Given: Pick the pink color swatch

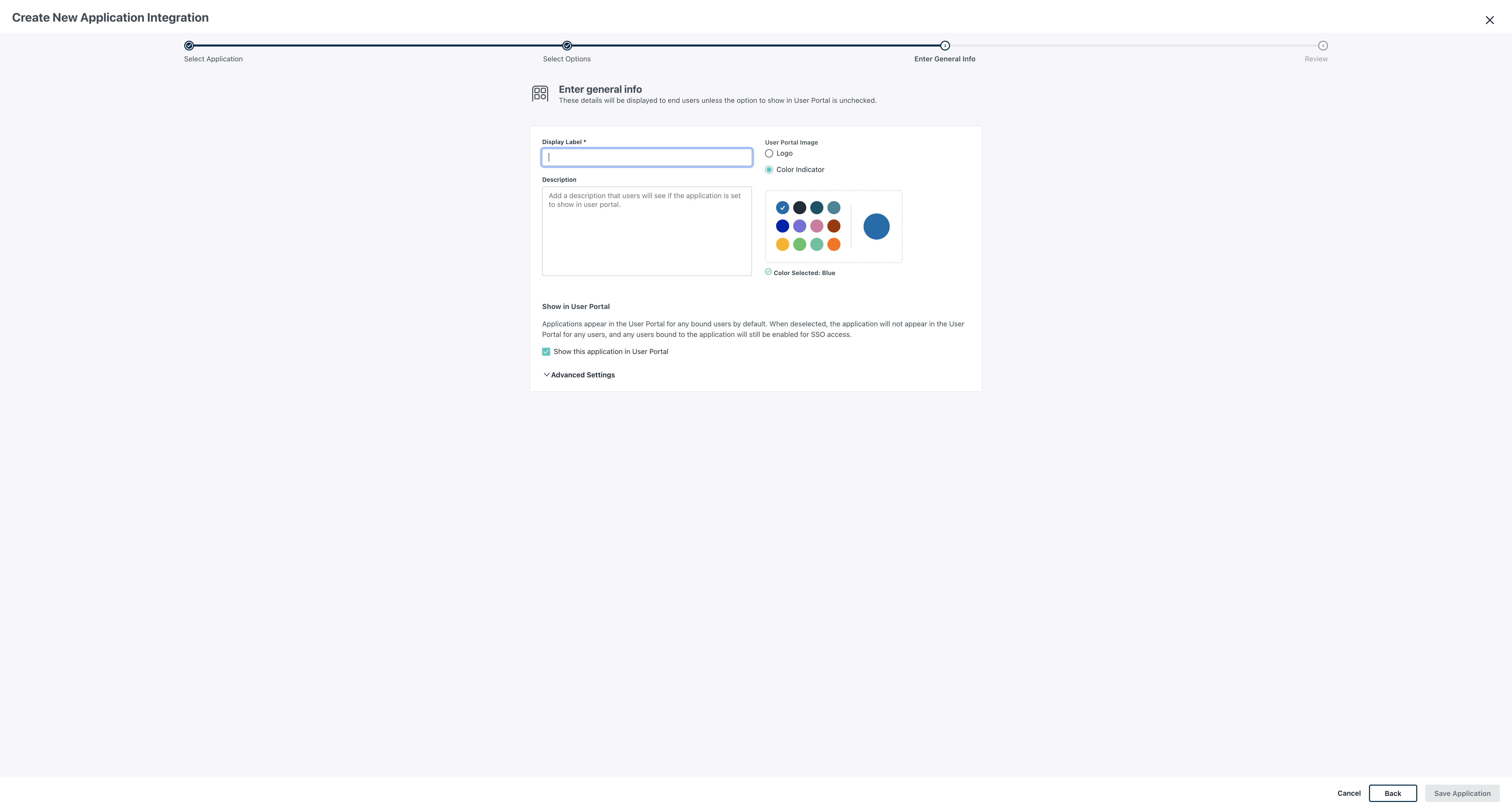Looking at the screenshot, I should coord(817,226).
